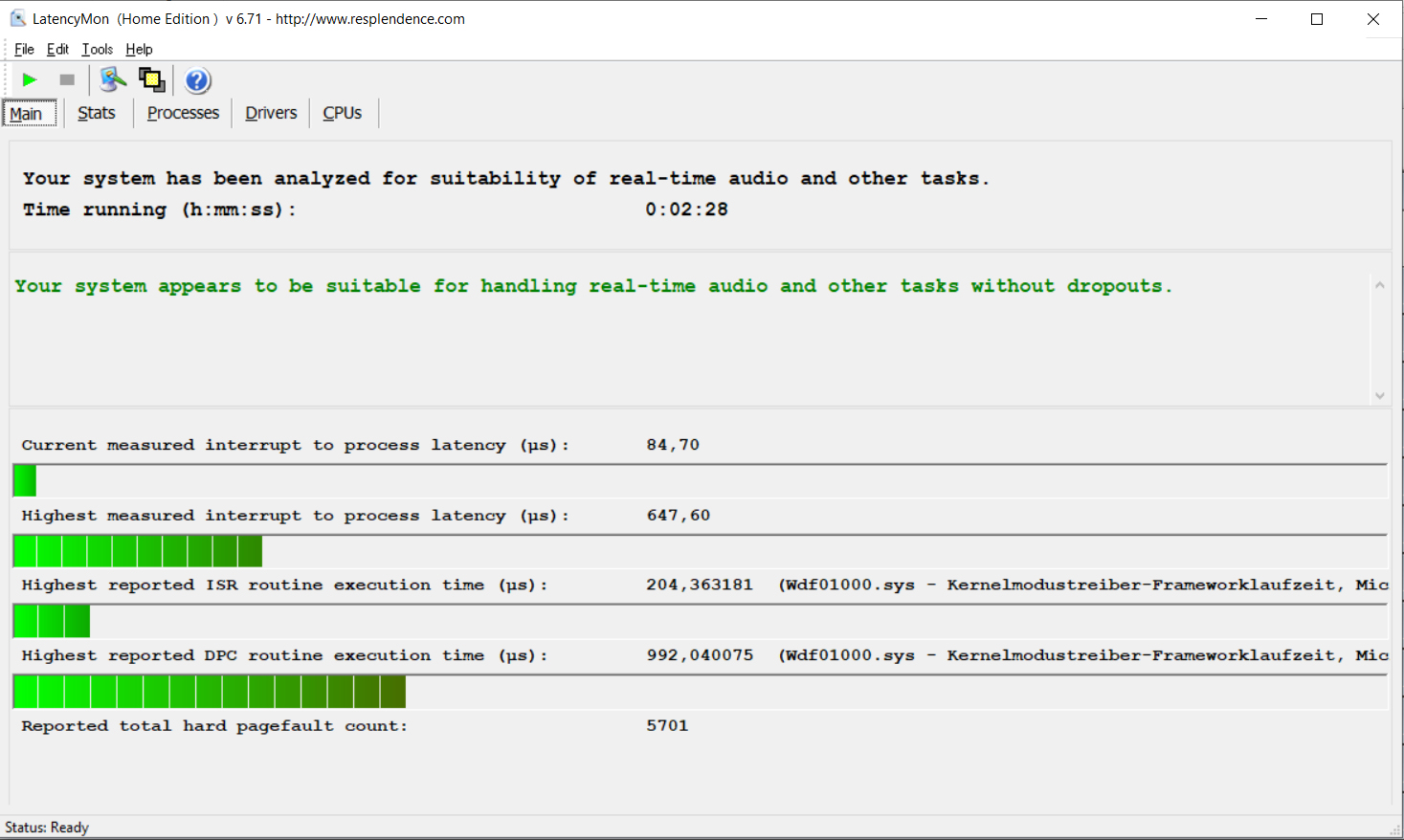The width and height of the screenshot is (1404, 840).
Task: Switch to the Main tab
Action: click(x=27, y=114)
